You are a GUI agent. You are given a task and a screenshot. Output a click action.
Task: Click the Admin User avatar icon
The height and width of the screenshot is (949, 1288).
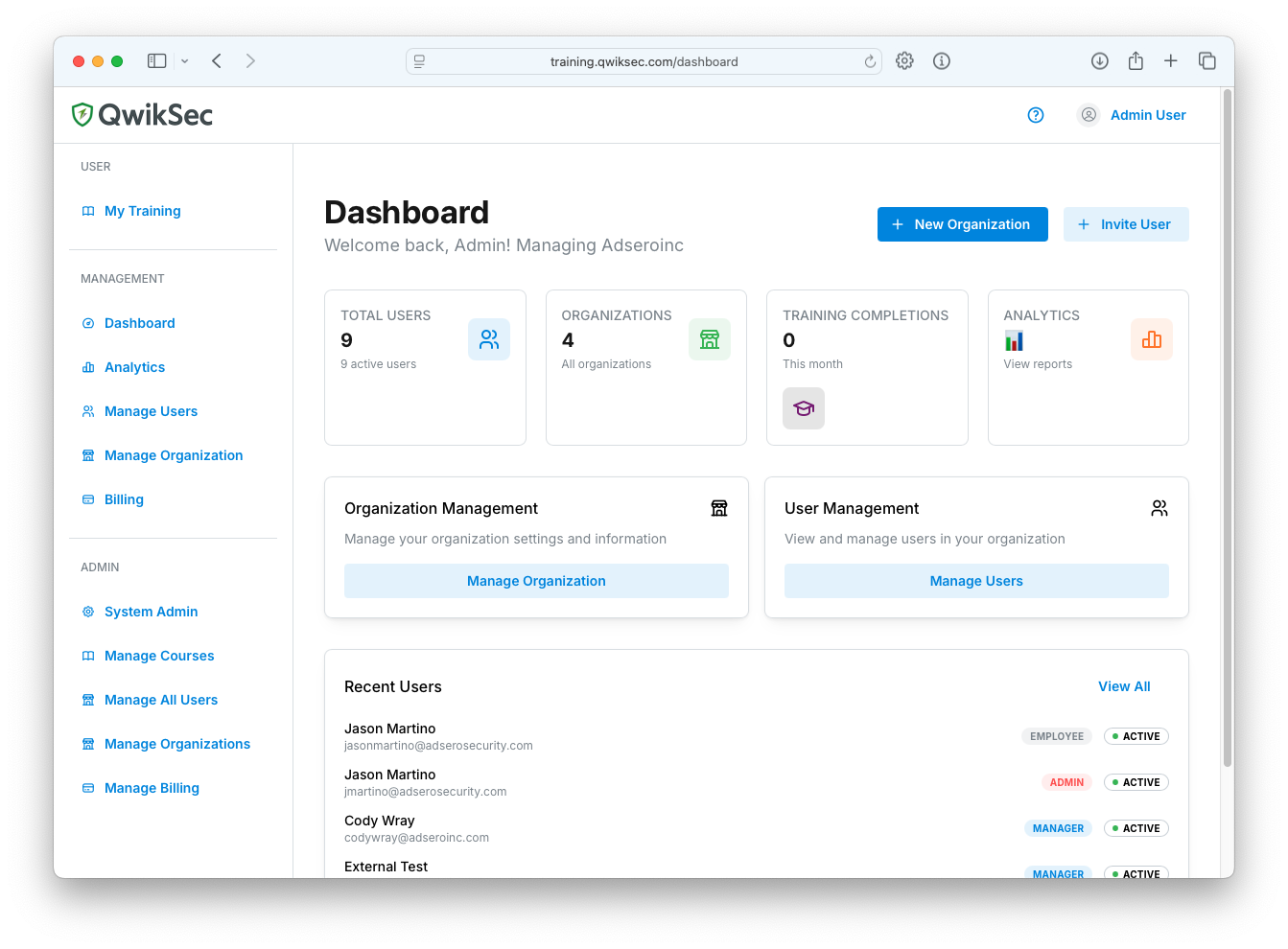1089,115
